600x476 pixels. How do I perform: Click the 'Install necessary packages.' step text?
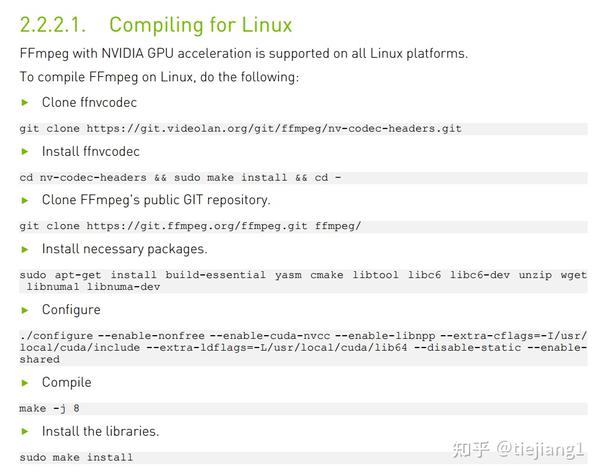click(124, 248)
